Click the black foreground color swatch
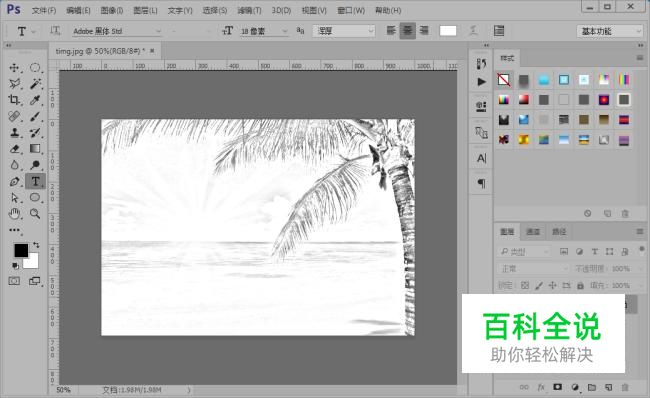The width and height of the screenshot is (650, 398). 21,250
